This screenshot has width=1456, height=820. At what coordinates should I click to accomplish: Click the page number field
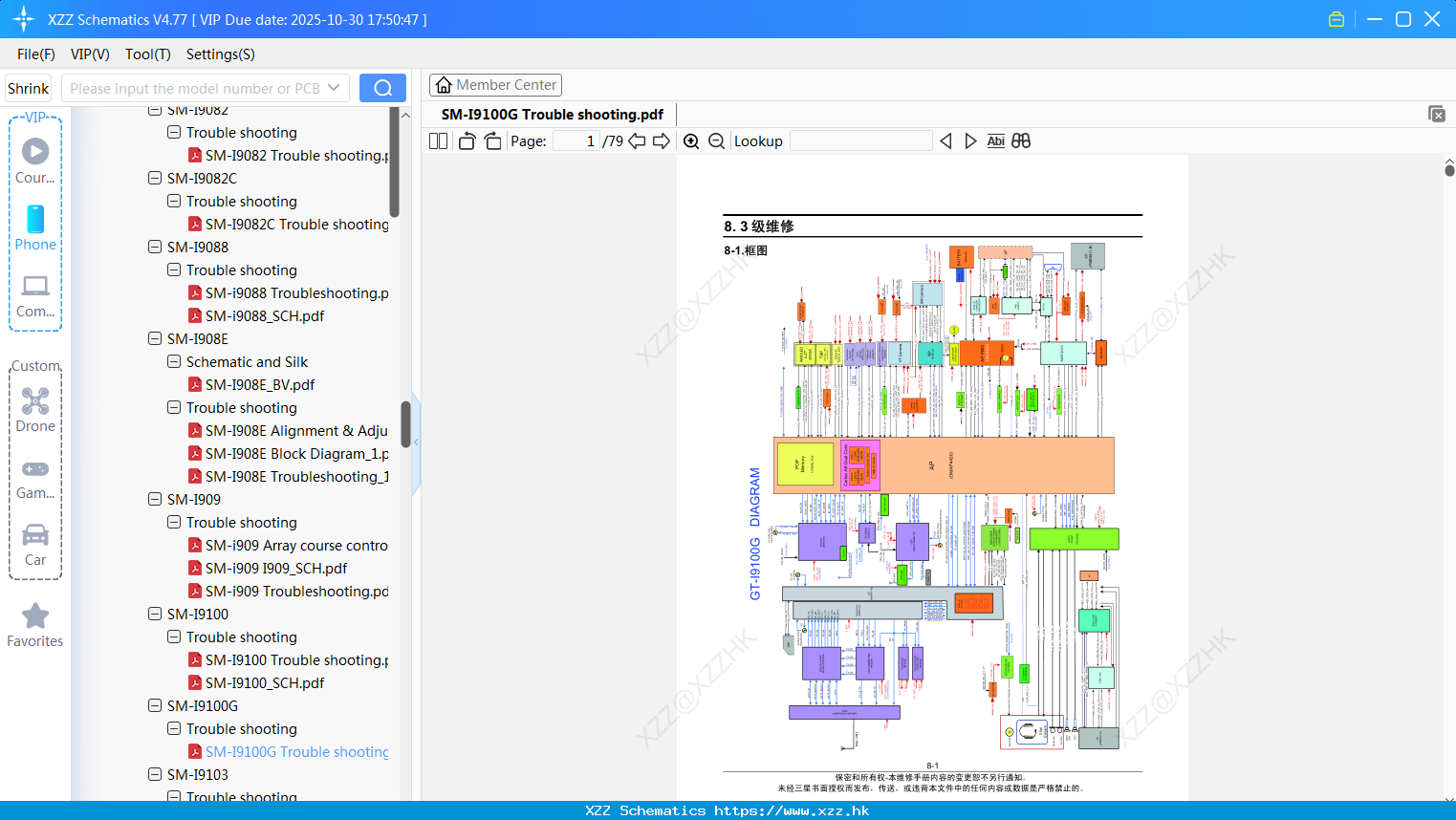click(x=576, y=140)
